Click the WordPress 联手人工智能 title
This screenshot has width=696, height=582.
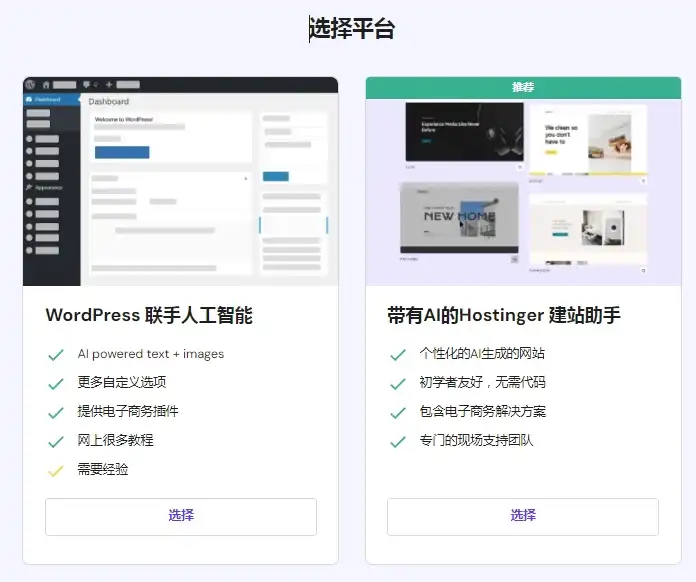click(x=149, y=315)
